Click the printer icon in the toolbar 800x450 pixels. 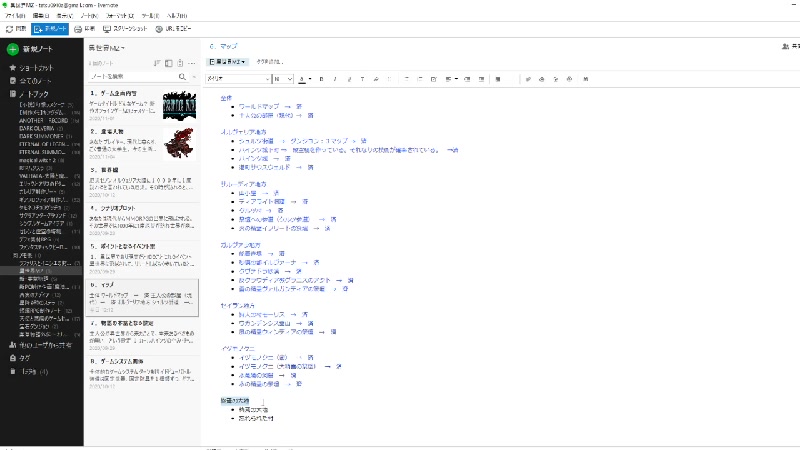point(77,29)
